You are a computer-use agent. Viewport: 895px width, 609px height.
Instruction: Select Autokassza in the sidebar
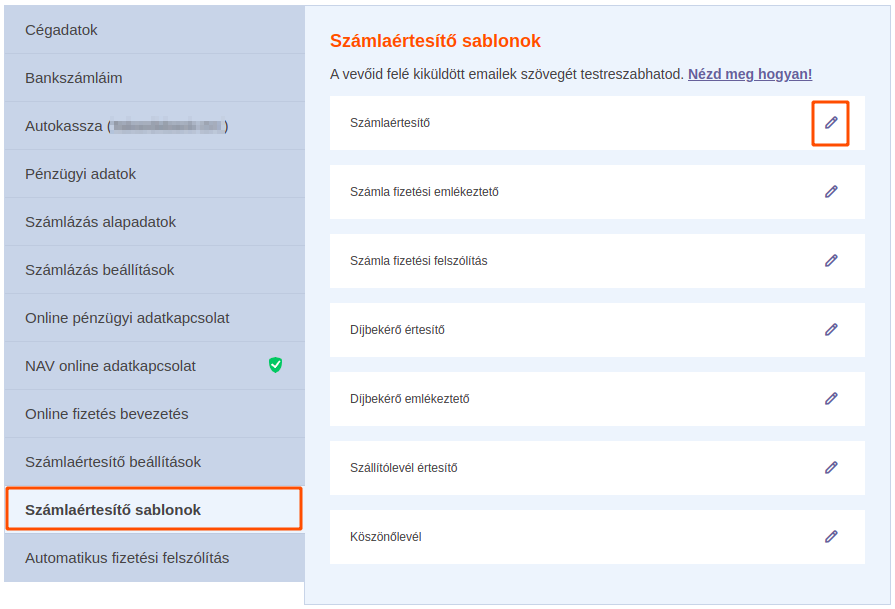point(66,126)
